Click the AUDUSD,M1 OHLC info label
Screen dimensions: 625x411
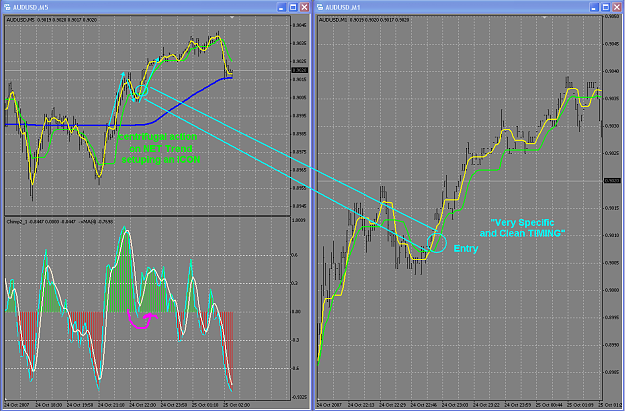coord(364,20)
